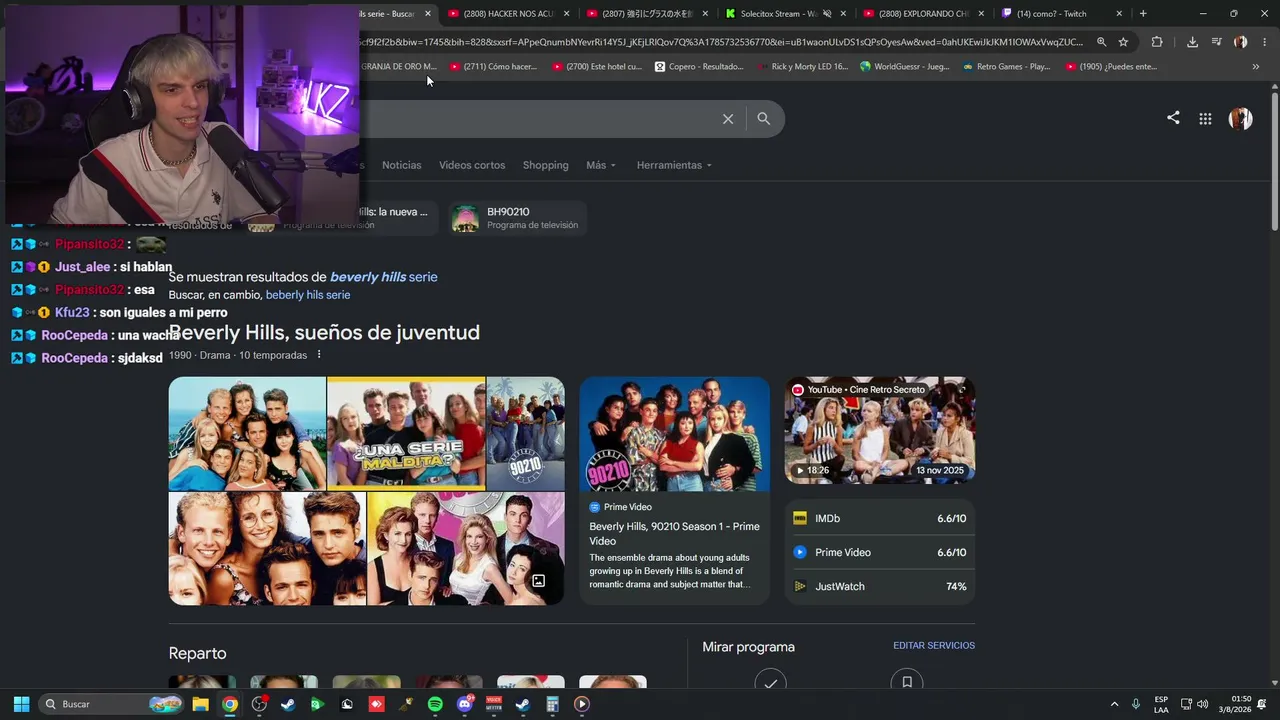Image resolution: width=1280 pixels, height=720 pixels.
Task: Open the WorldGuessr bookmark
Action: 904,67
